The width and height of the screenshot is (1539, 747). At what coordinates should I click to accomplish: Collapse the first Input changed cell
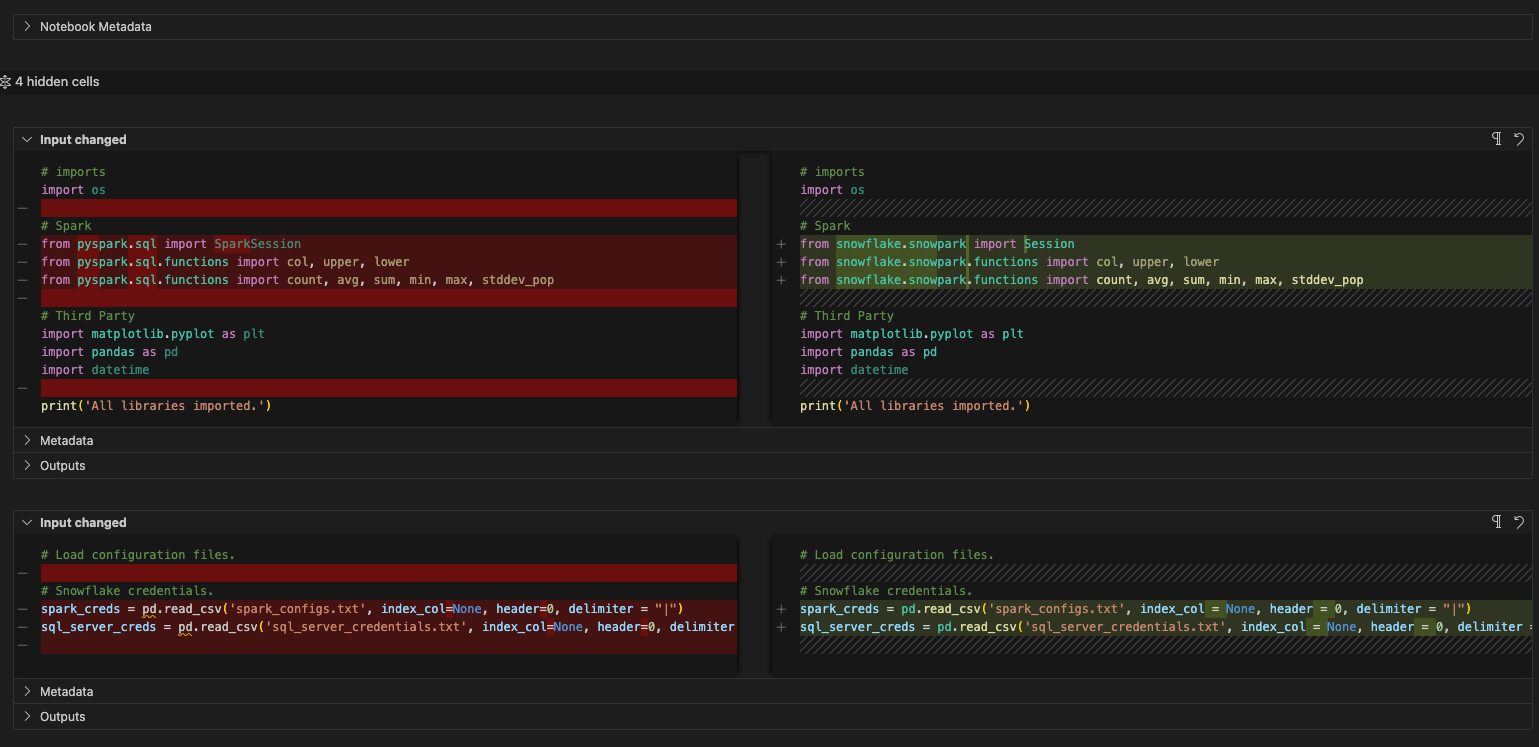pyautogui.click(x=26, y=139)
